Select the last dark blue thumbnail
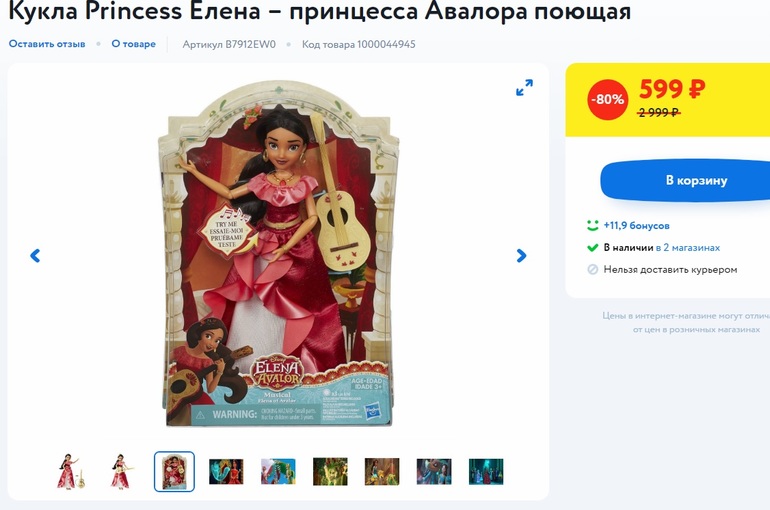The image size is (770, 510). pos(486,472)
